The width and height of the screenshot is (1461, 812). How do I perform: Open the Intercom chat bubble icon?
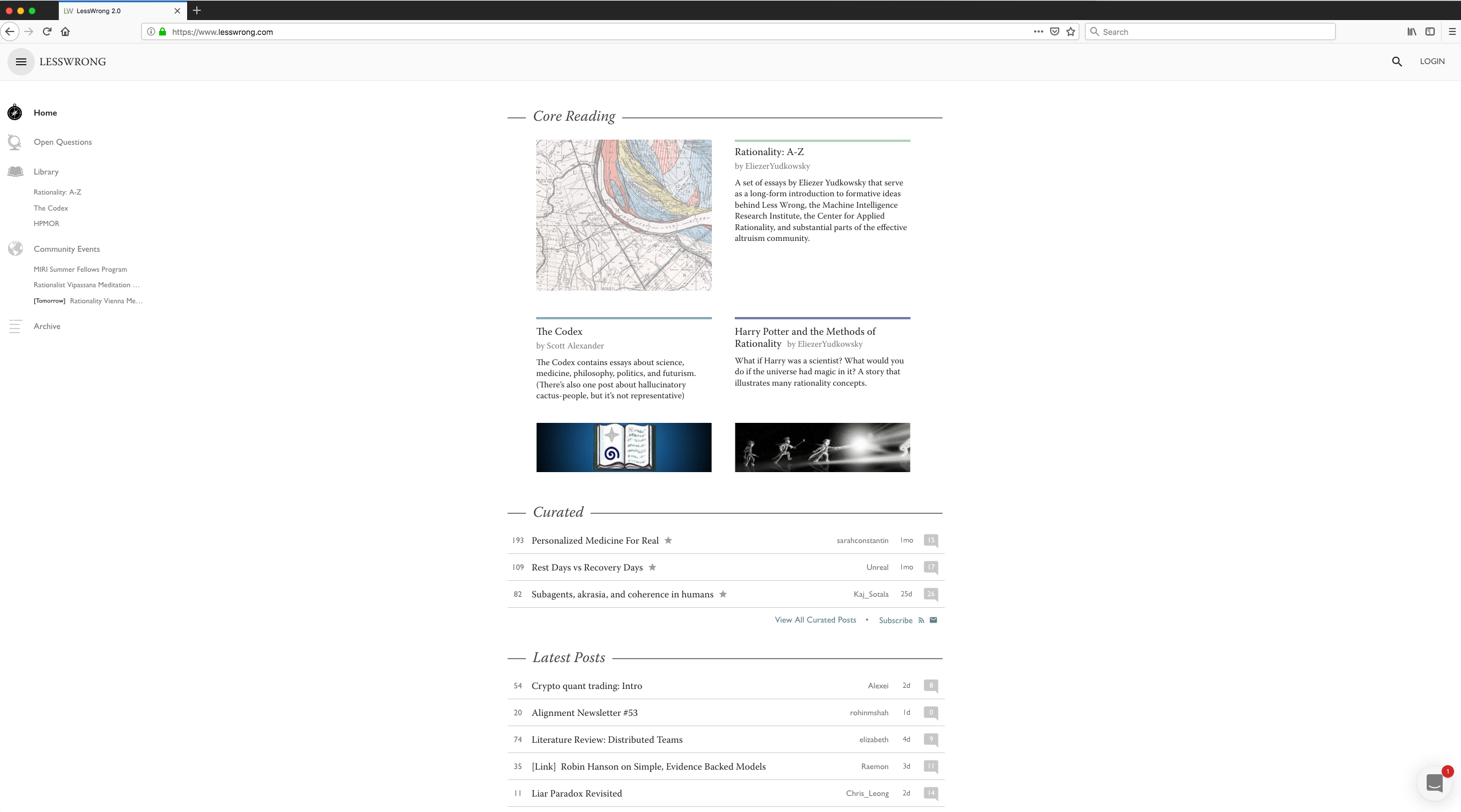coord(1434,783)
